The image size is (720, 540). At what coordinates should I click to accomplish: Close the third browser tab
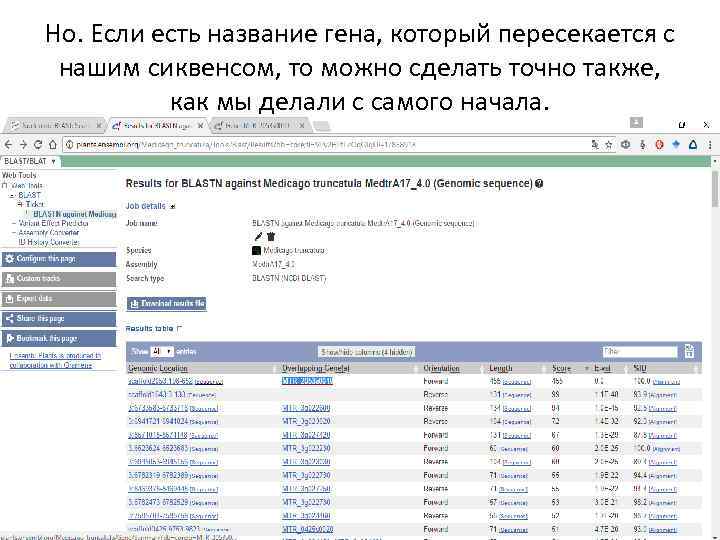coord(302,125)
